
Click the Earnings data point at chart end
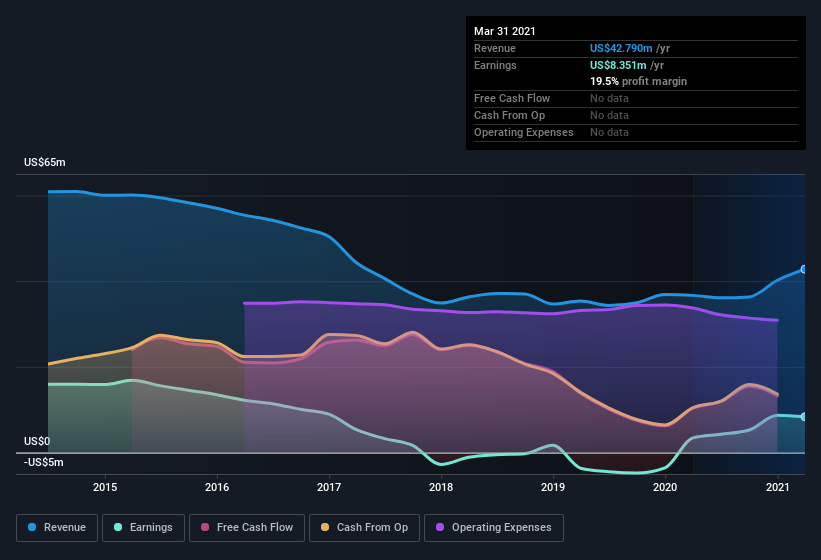click(x=803, y=417)
